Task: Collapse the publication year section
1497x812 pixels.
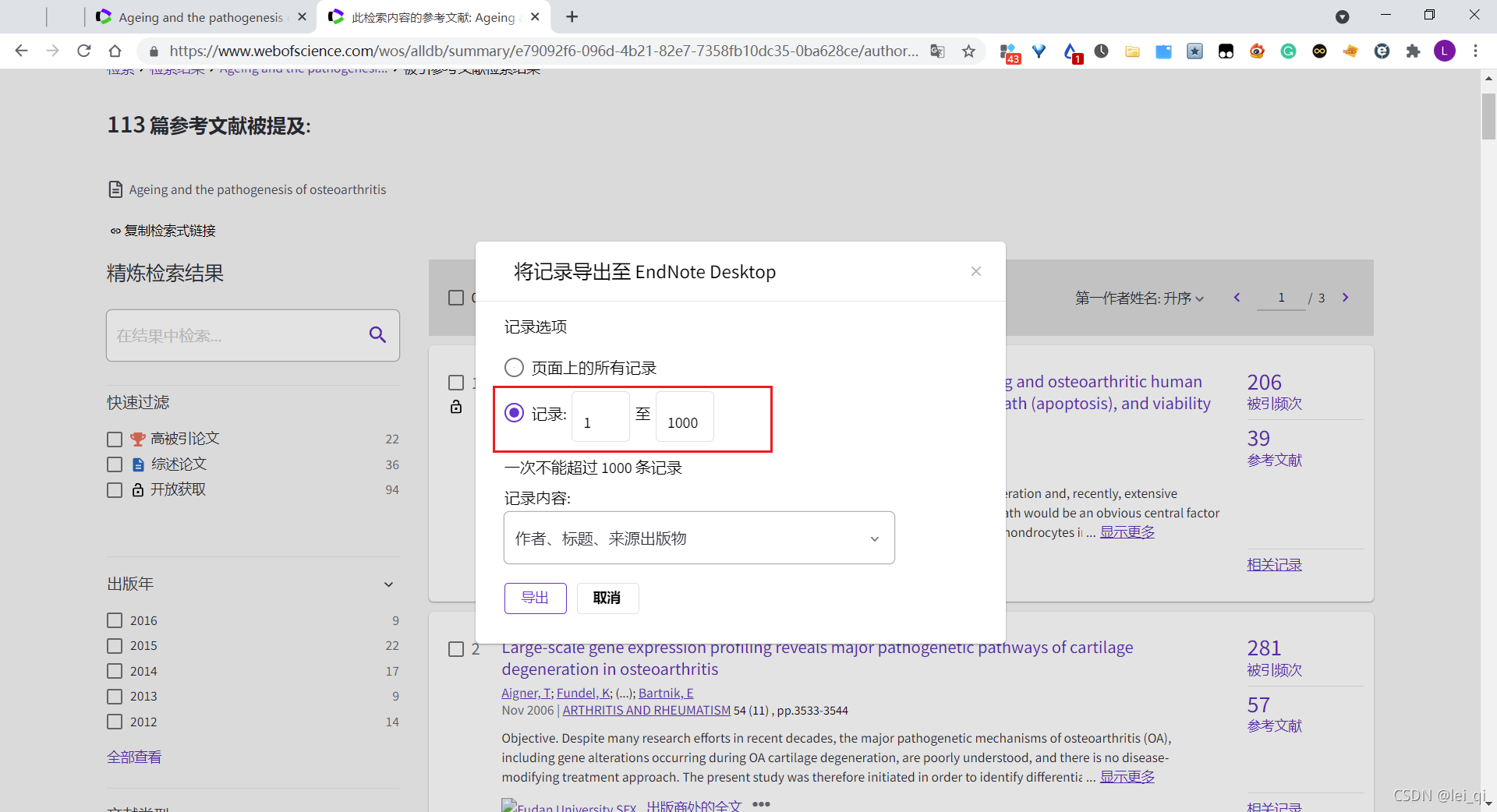Action: click(388, 584)
